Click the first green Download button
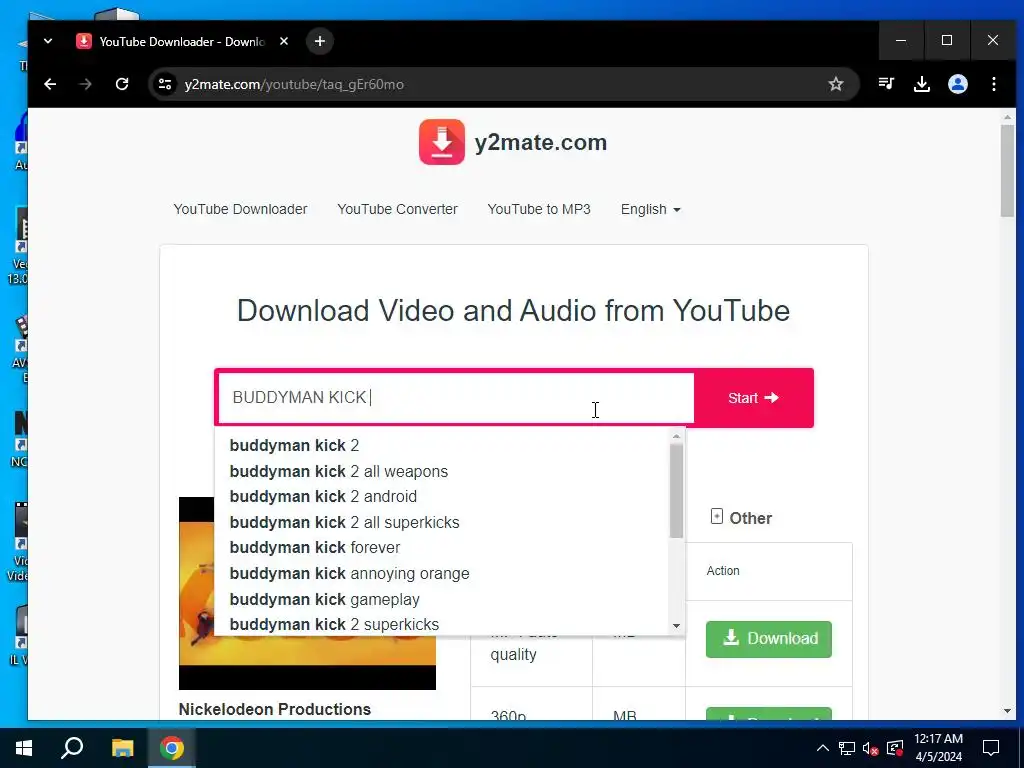The width and height of the screenshot is (1024, 768). 769,639
